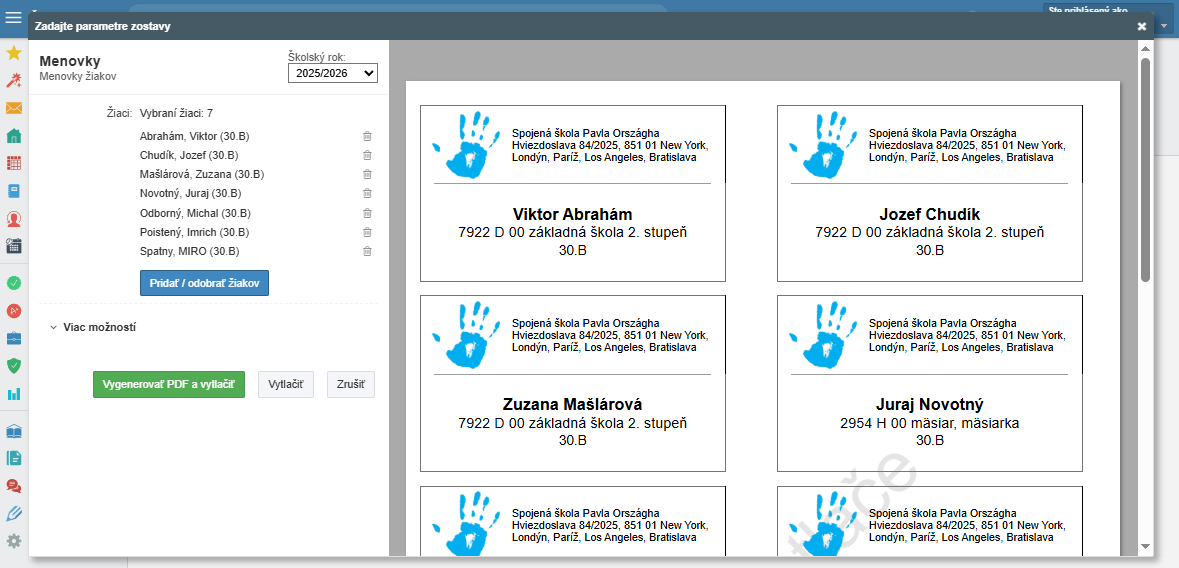The image size is (1179, 568).
Task: Click the yellow star favorites icon
Action: [14, 53]
